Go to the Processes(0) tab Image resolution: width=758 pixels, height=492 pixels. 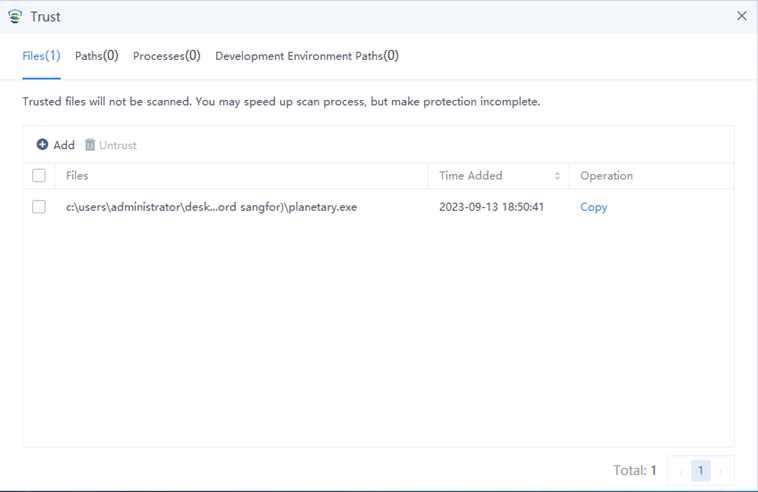[x=167, y=56]
